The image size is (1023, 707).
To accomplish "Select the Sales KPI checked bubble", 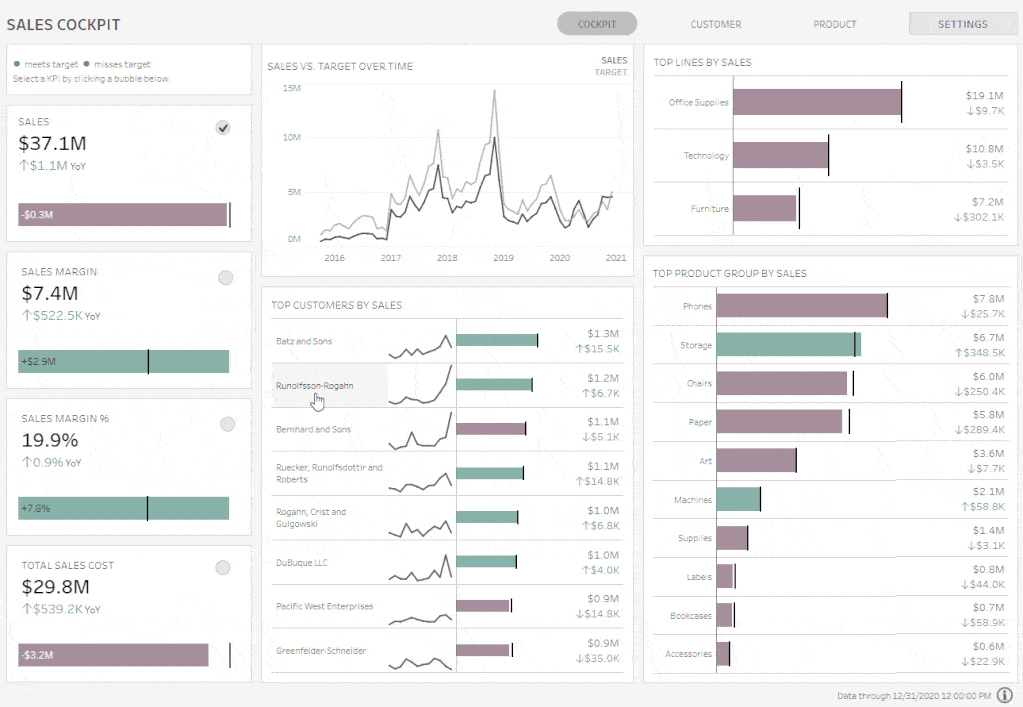I will pos(223,127).
